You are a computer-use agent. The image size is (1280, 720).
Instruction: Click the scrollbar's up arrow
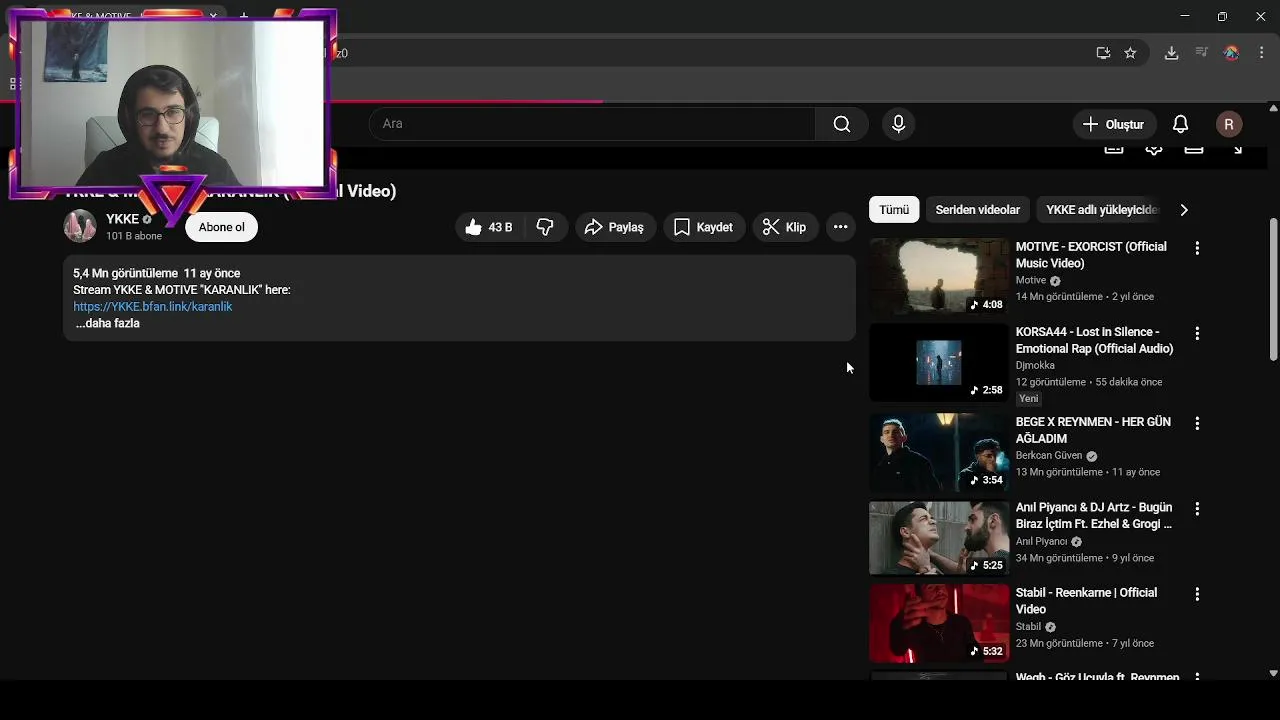[x=1273, y=108]
